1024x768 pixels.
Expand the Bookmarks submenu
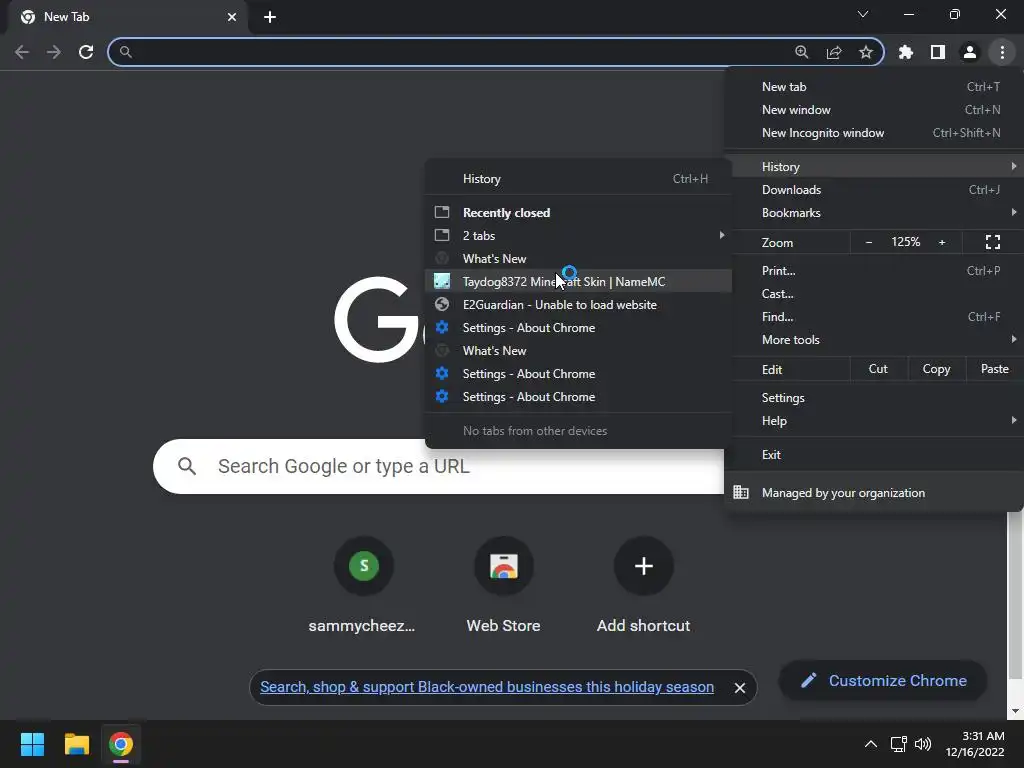pos(874,213)
